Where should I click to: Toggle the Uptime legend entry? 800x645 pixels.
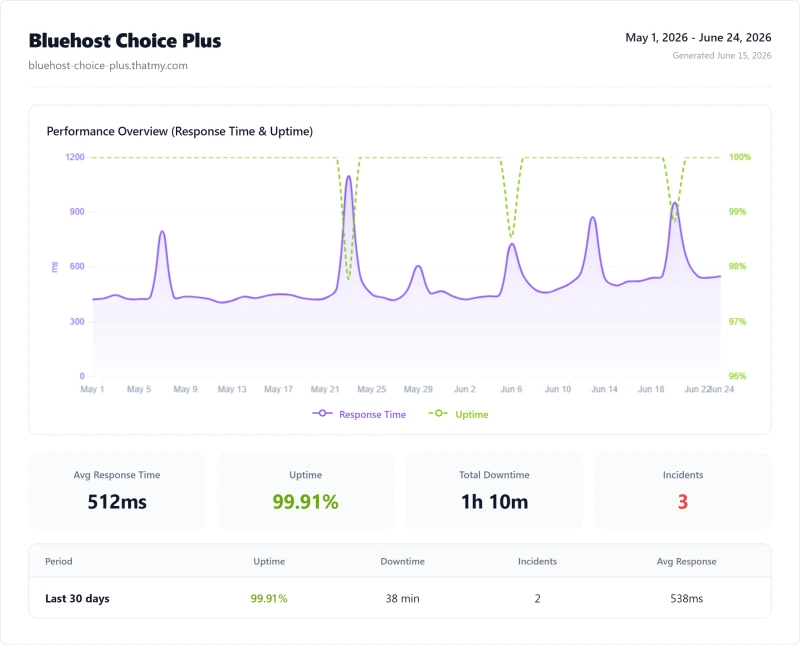458,414
